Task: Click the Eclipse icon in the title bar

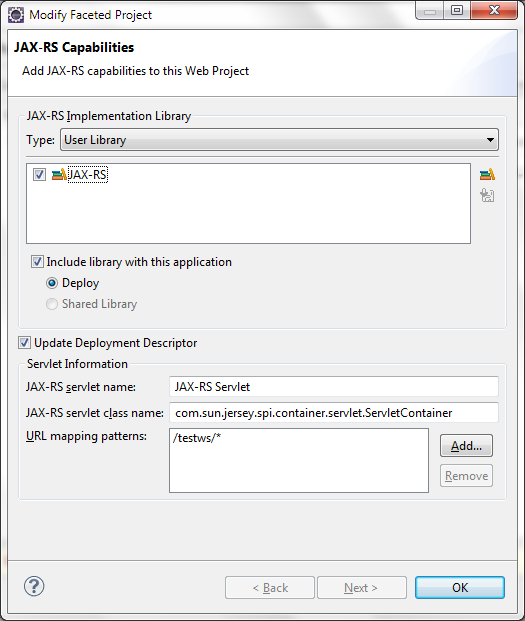Action: pyautogui.click(x=16, y=15)
